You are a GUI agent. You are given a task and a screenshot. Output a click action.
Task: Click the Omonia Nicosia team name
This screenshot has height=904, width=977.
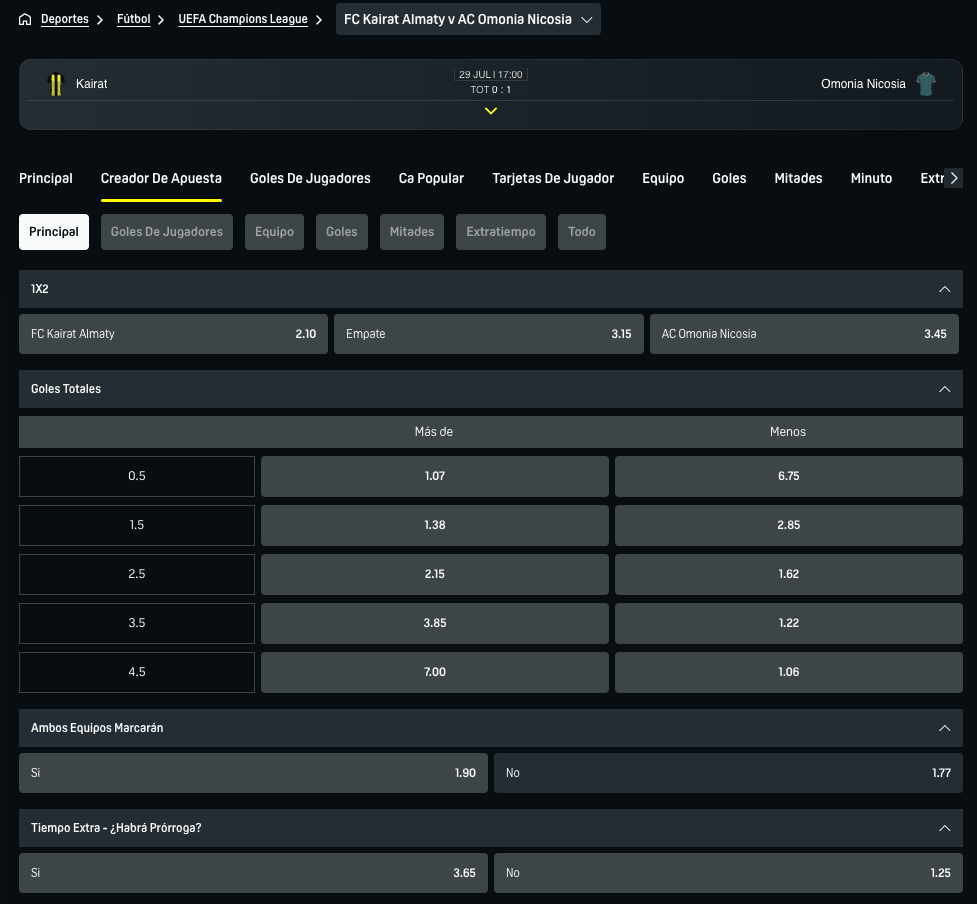pos(863,84)
